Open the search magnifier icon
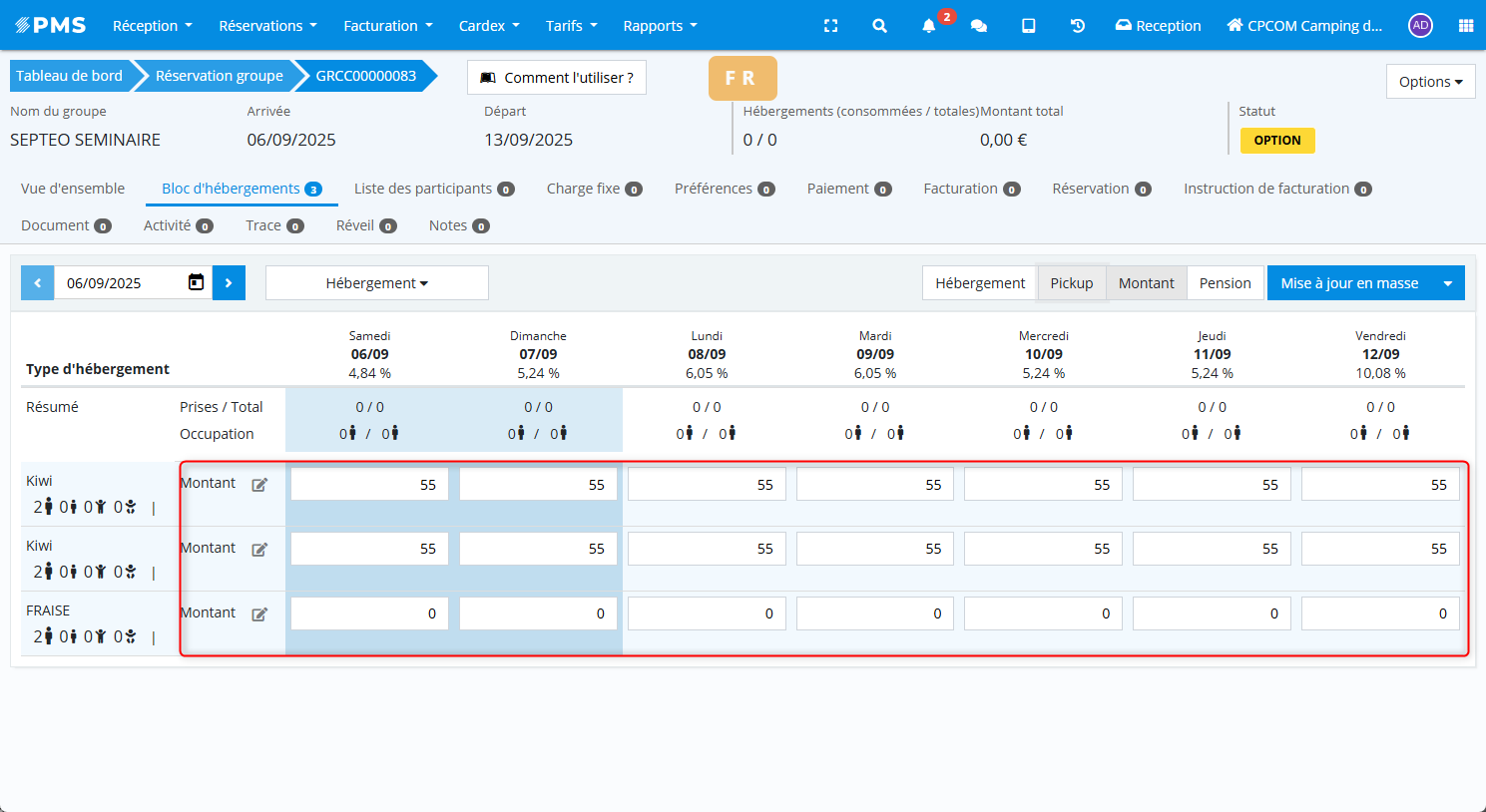This screenshot has width=1486, height=812. click(879, 26)
